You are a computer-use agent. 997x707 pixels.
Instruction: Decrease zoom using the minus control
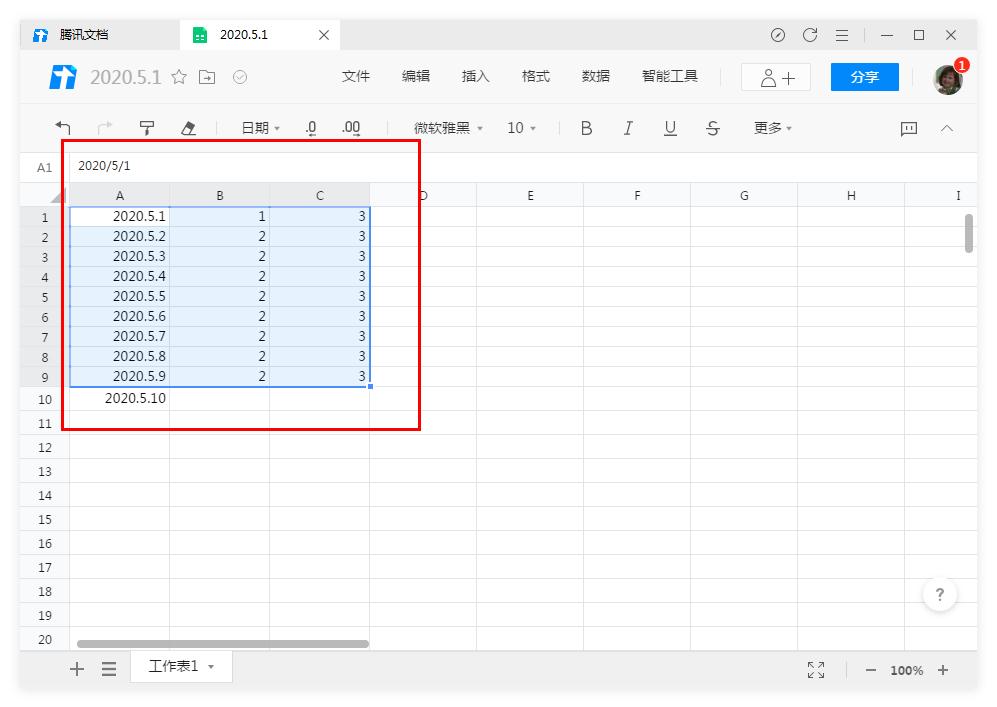click(x=870, y=670)
